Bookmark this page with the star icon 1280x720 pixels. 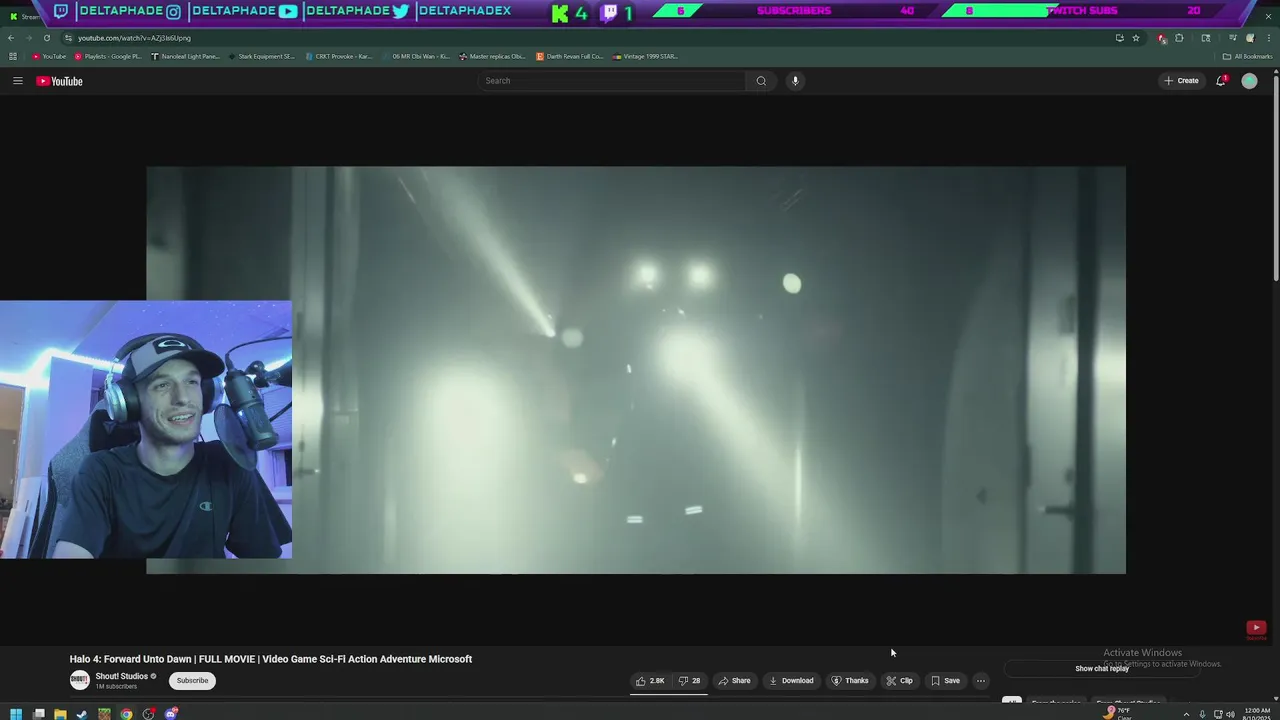click(1136, 38)
